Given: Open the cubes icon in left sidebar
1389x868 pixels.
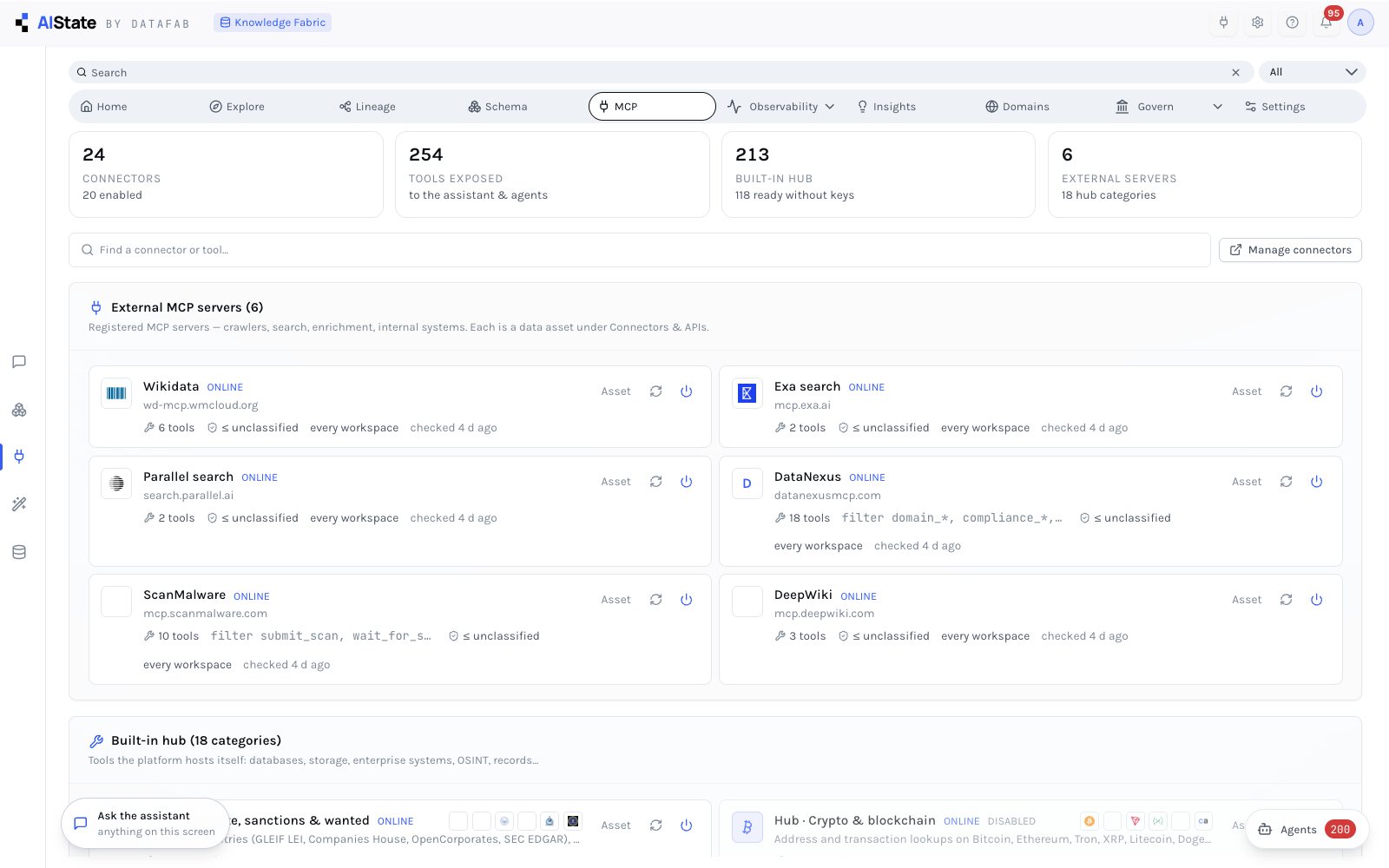Looking at the screenshot, I should point(19,410).
